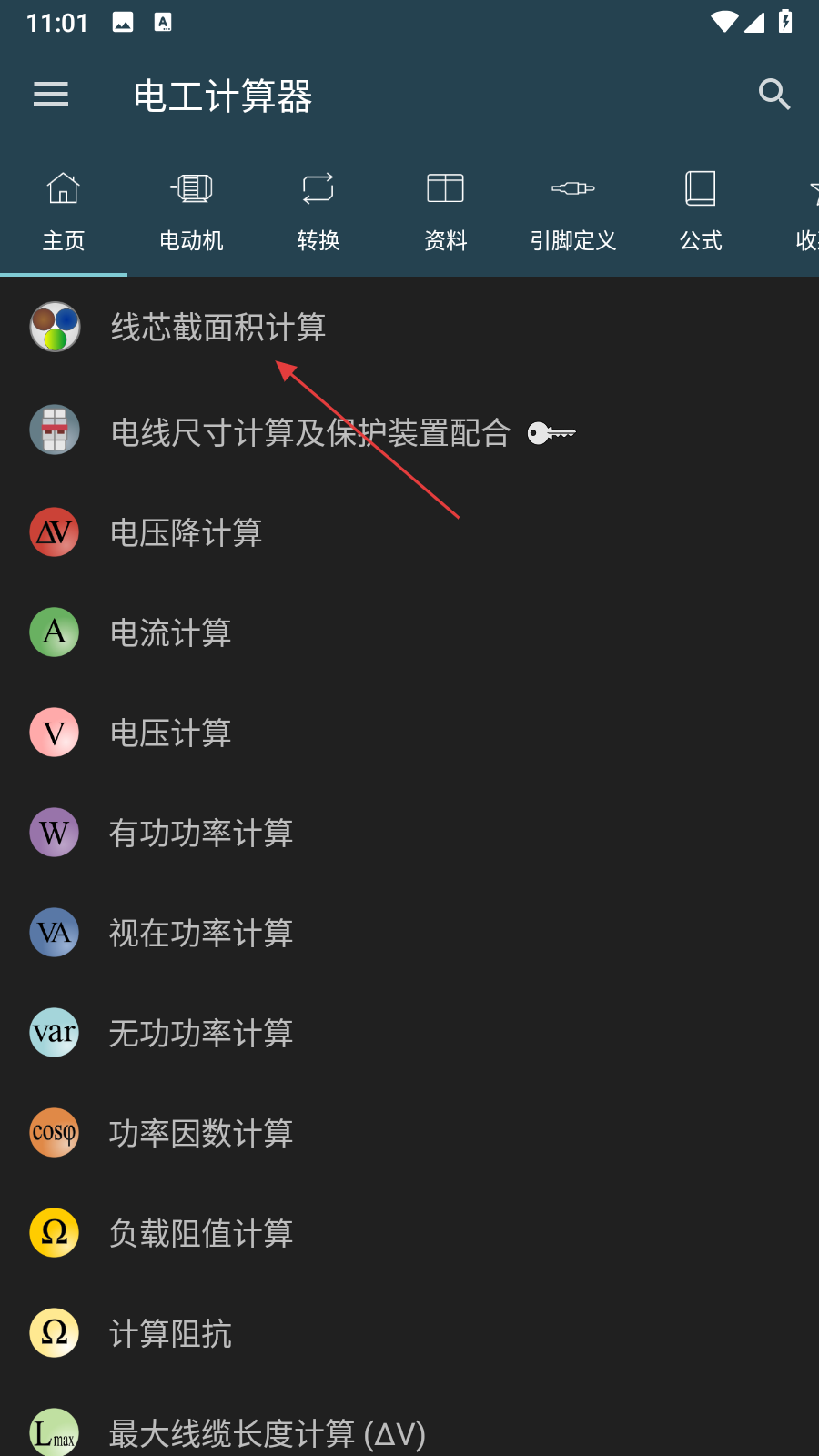Tap the search magnifier icon

point(774,94)
